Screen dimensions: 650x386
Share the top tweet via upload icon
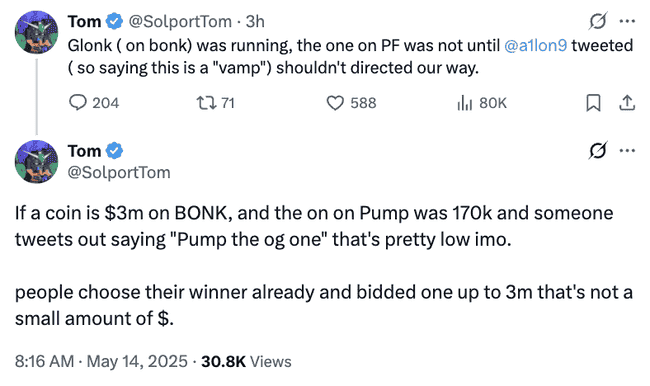coord(627,103)
